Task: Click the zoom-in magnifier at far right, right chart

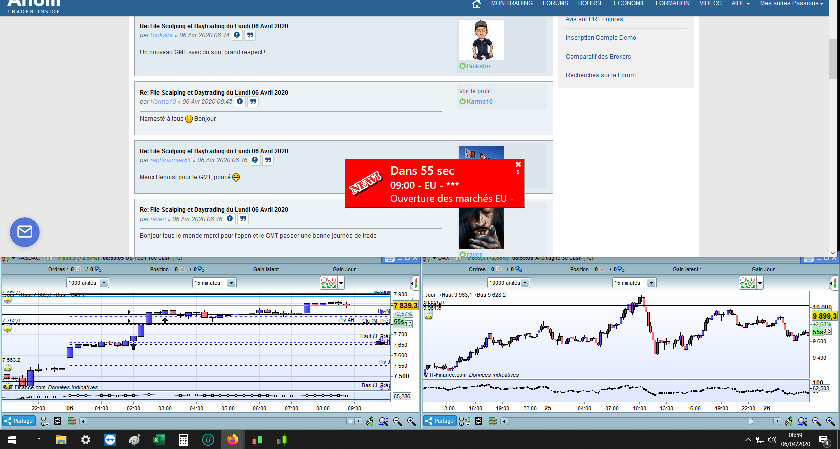Action: [830, 422]
